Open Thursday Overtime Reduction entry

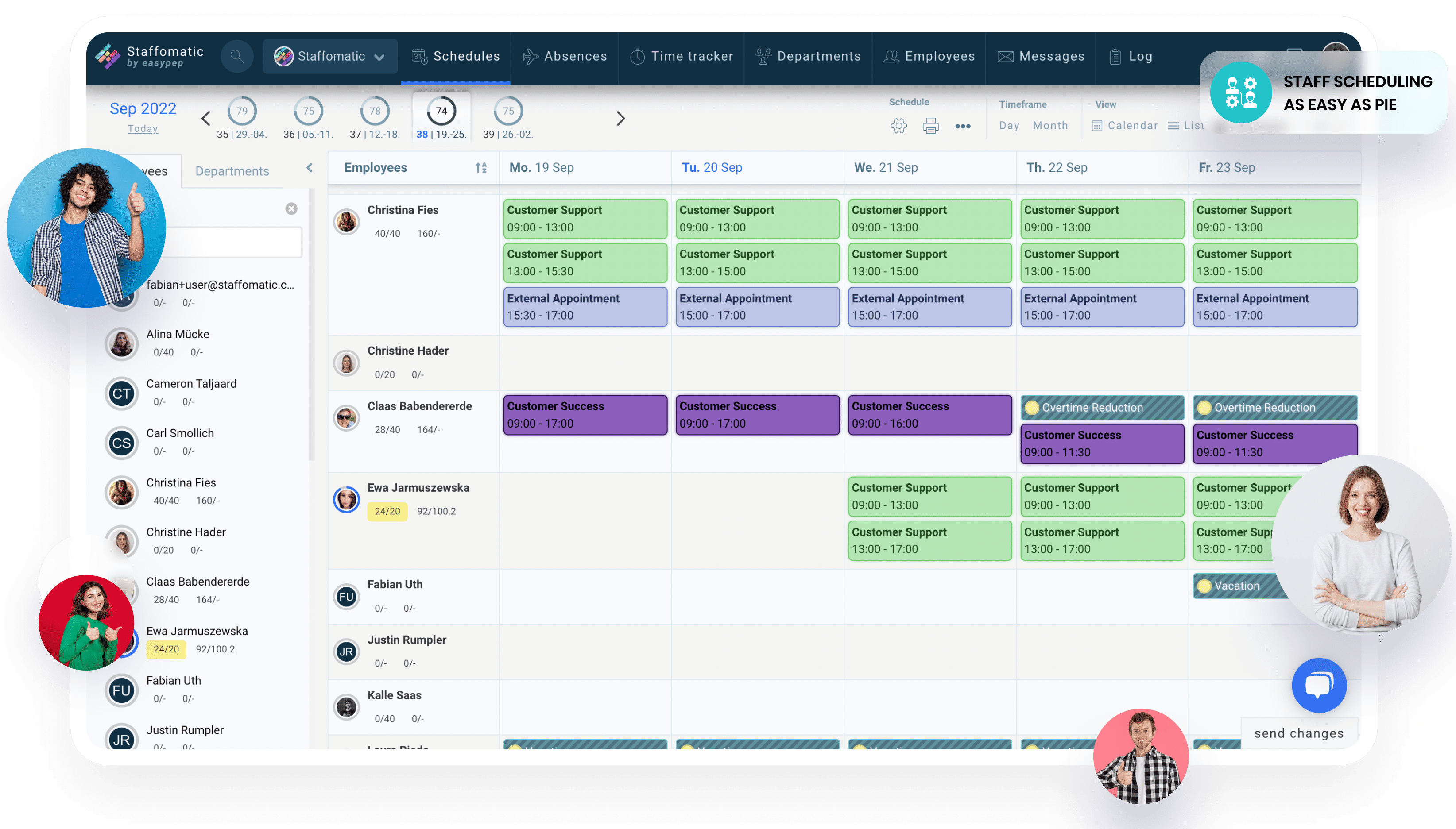[1102, 408]
